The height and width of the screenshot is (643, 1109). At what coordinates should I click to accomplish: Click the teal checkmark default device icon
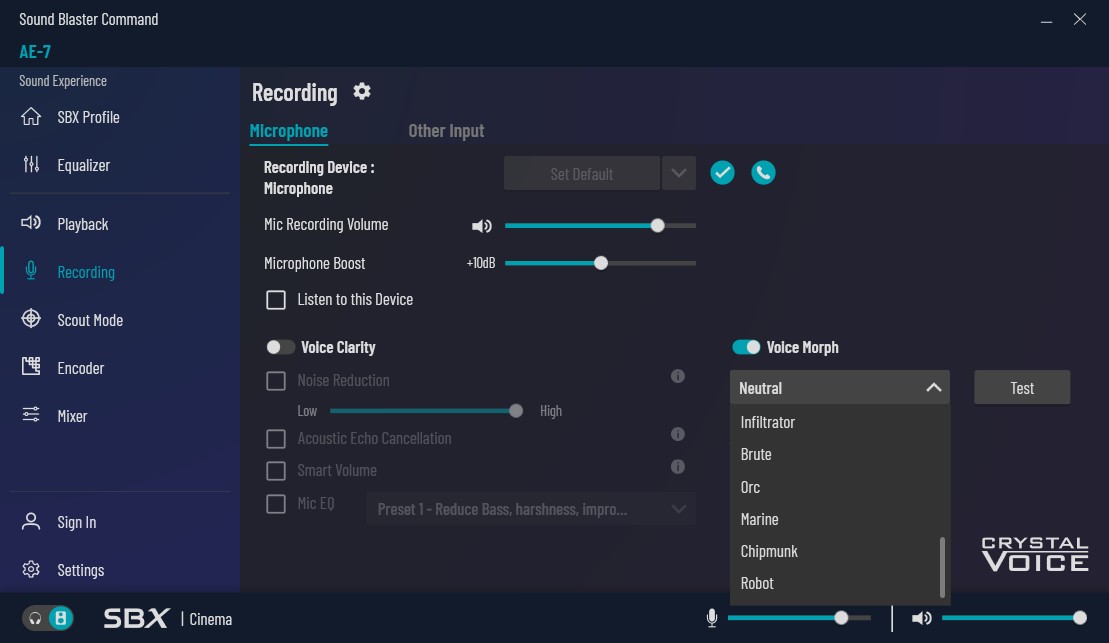(722, 173)
